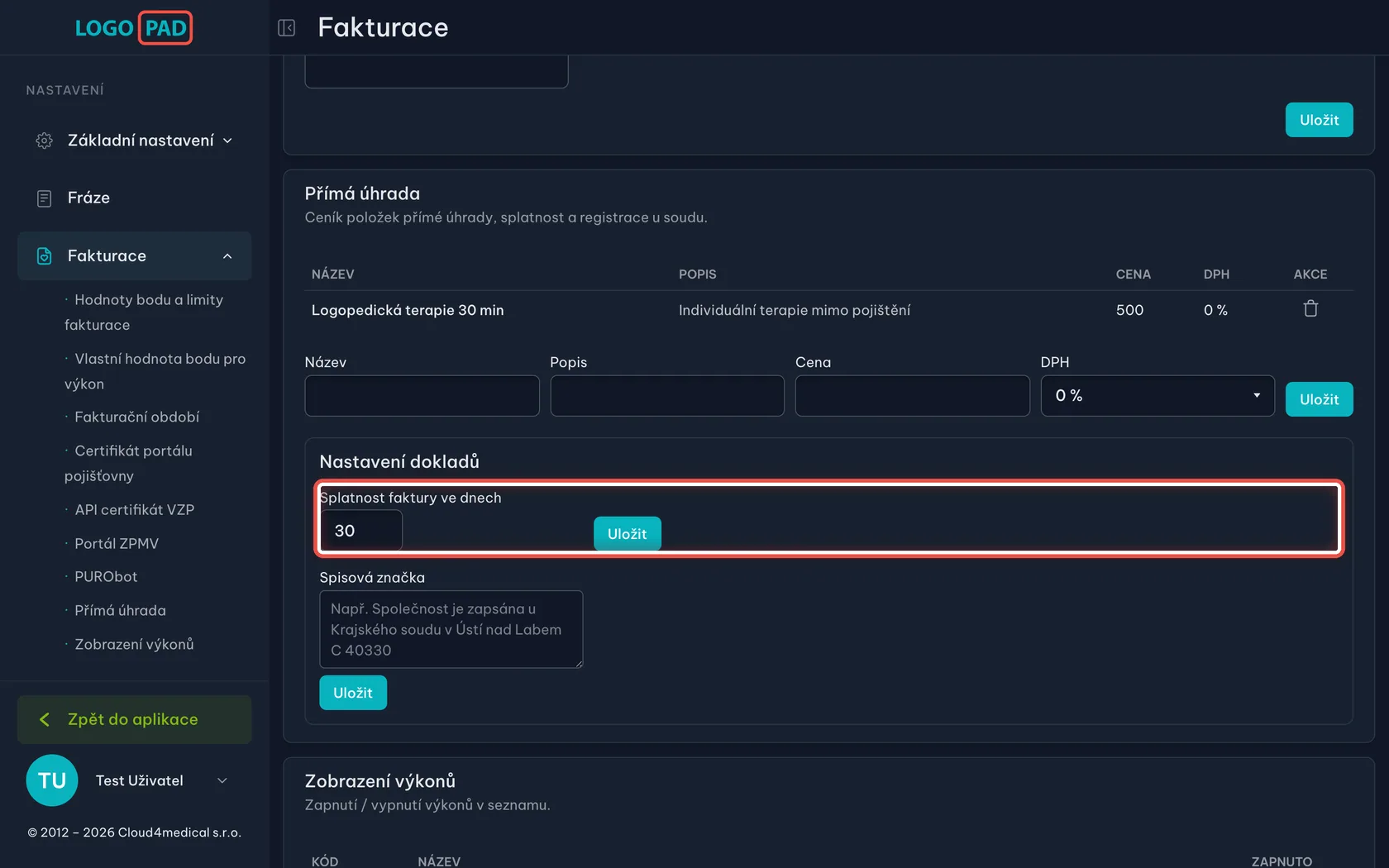Open the DPH dropdown showing 0 %
The height and width of the screenshot is (868, 1389).
pos(1157,396)
